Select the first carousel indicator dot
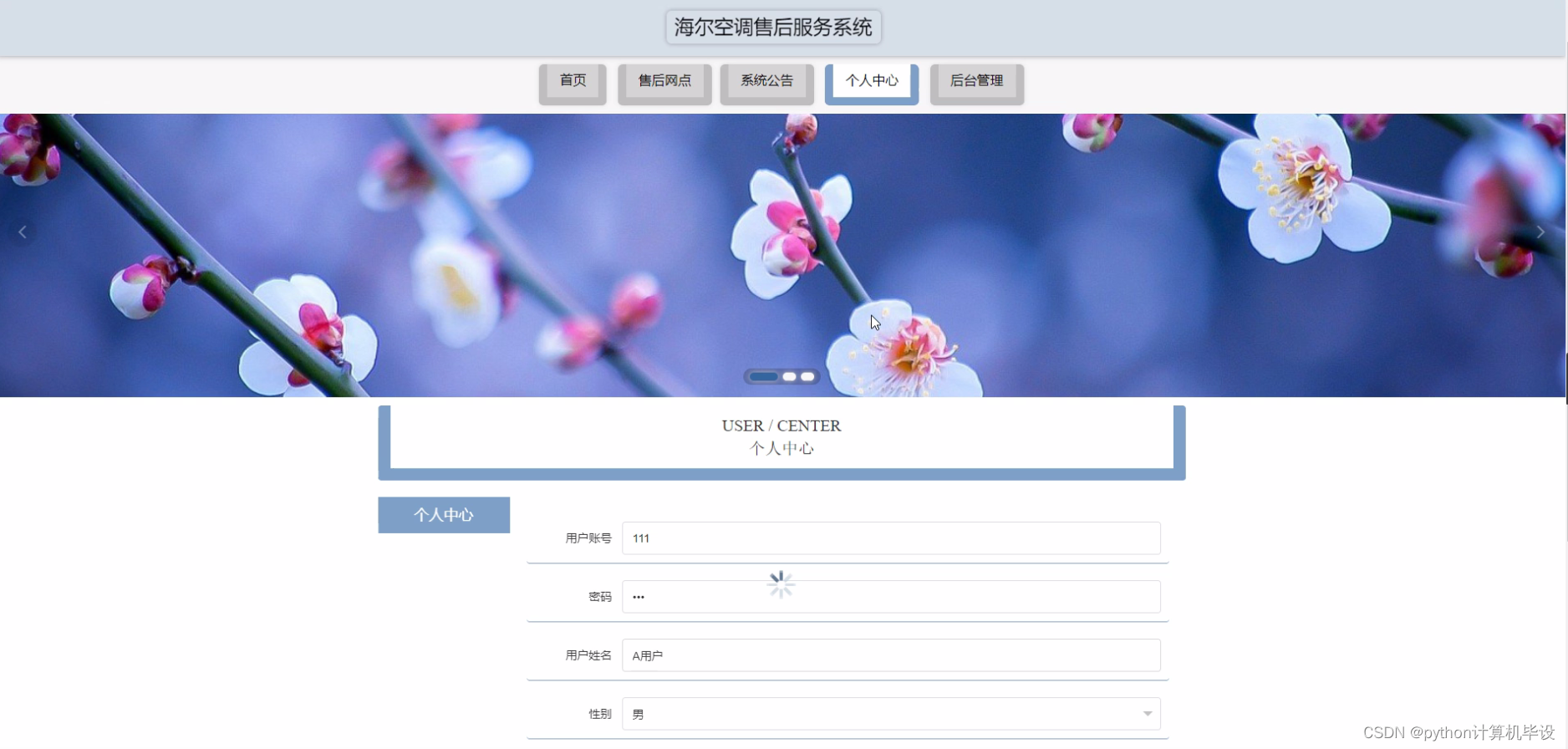1568x749 pixels. coord(764,377)
